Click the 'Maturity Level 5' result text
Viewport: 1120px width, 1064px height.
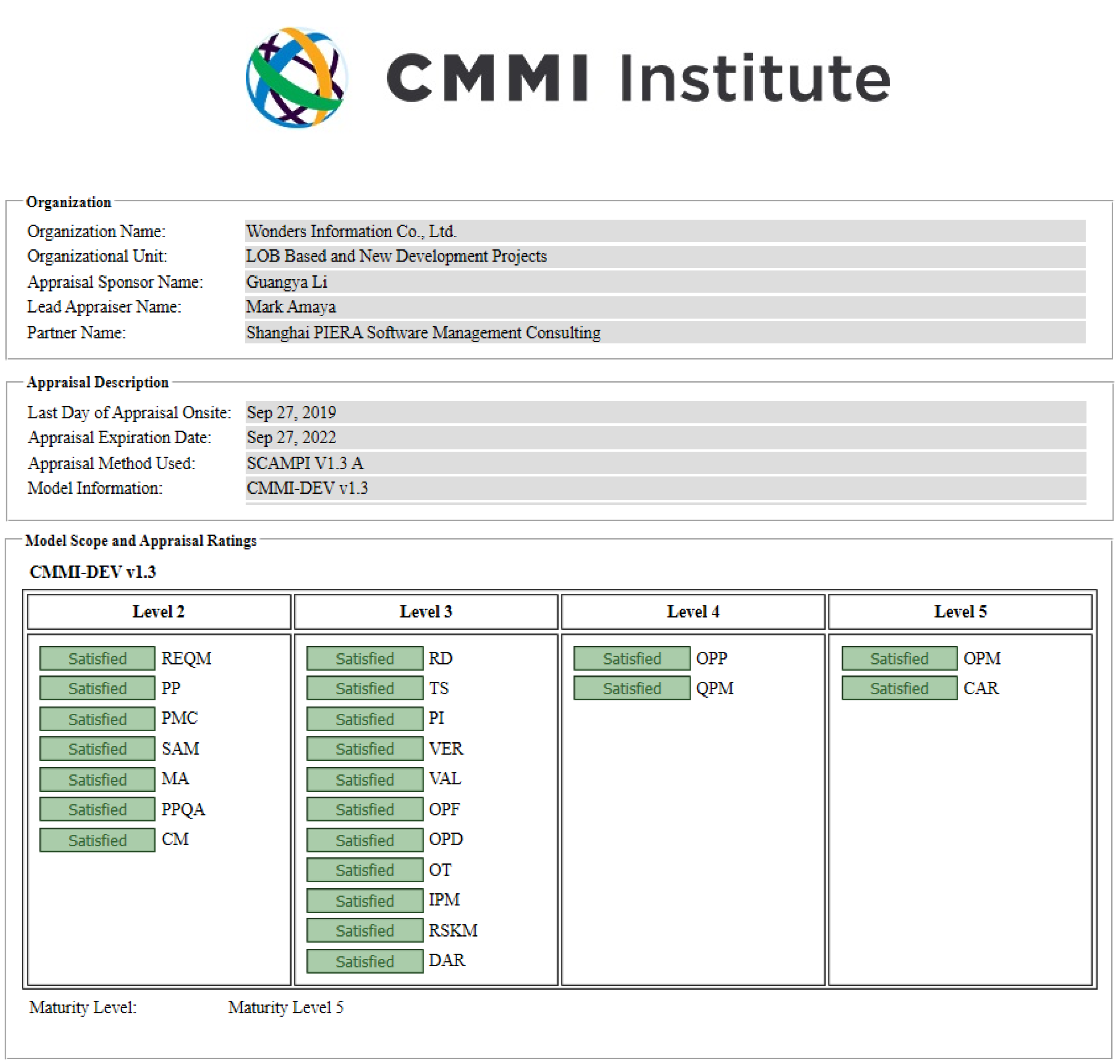[x=286, y=1007]
